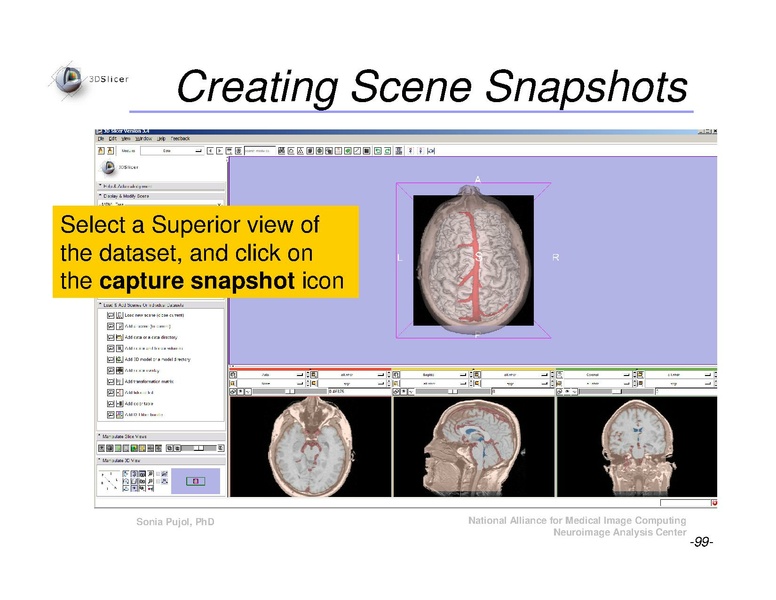Adjust the red slice offset slider
The width and height of the screenshot is (776, 600).
pos(290,391)
